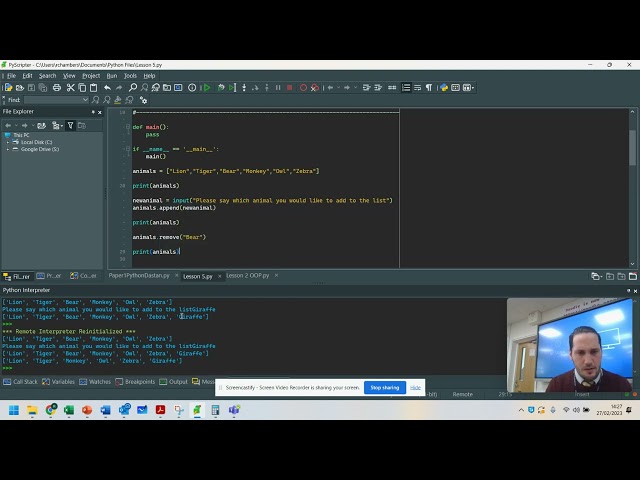Run the script with green play button
This screenshot has width=640, height=480.
pos(207,88)
